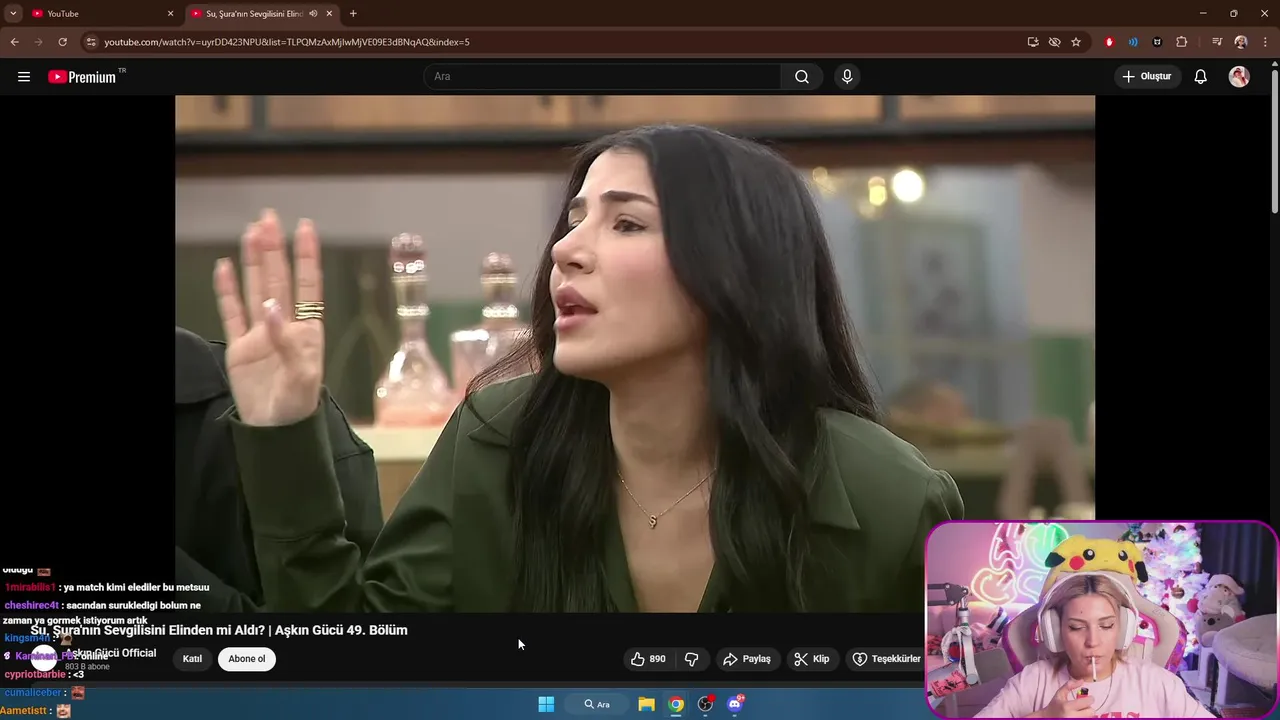Search with the magnifier button
Image resolution: width=1280 pixels, height=720 pixels.
[x=802, y=77]
